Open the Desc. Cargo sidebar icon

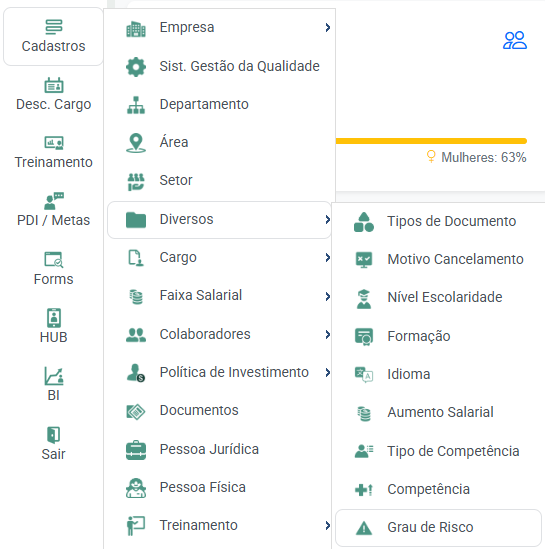tap(54, 85)
